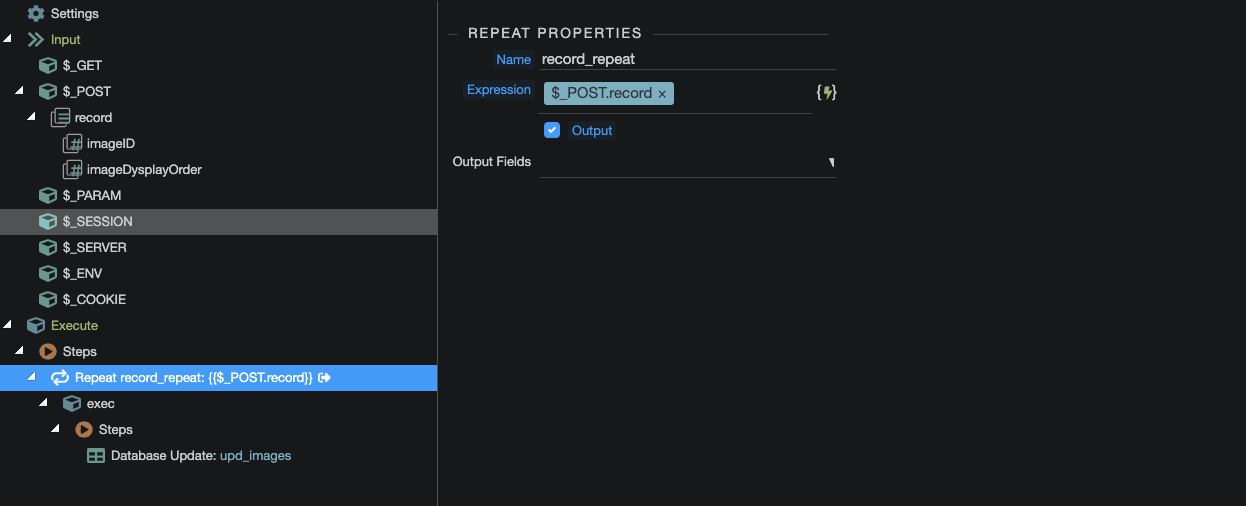The width and height of the screenshot is (1246, 506).
Task: Uncheck the Output checkbox
Action: [551, 130]
